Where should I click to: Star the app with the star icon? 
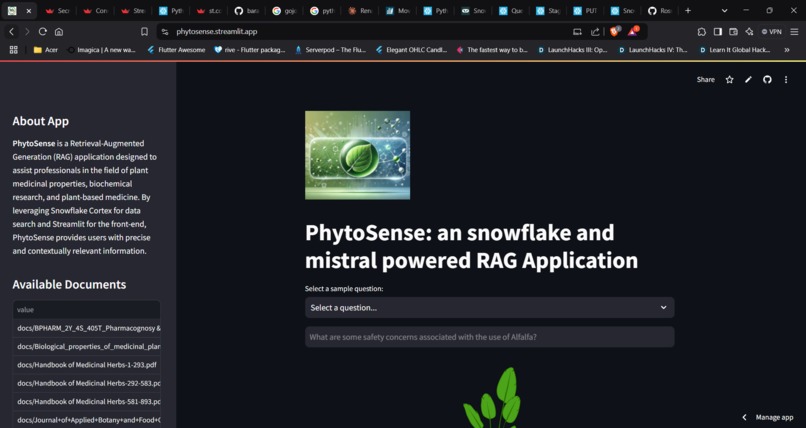click(x=729, y=80)
